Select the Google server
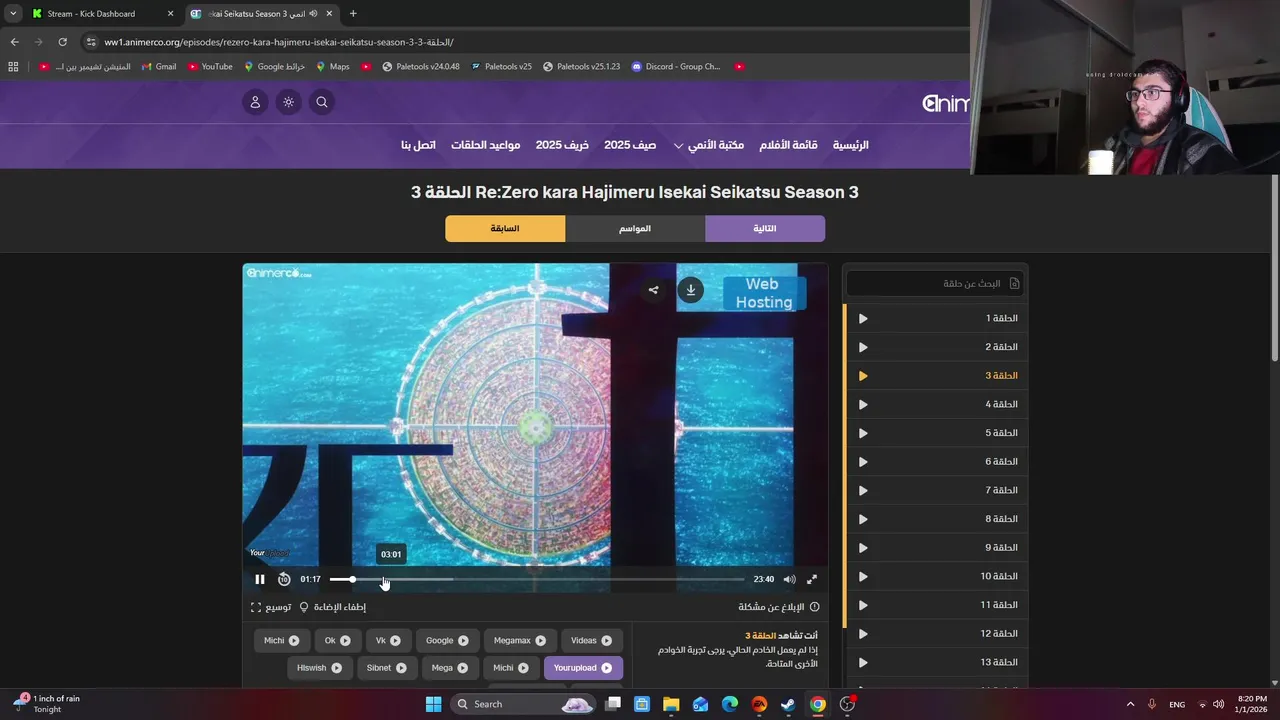The height and width of the screenshot is (720, 1280). pyautogui.click(x=447, y=641)
